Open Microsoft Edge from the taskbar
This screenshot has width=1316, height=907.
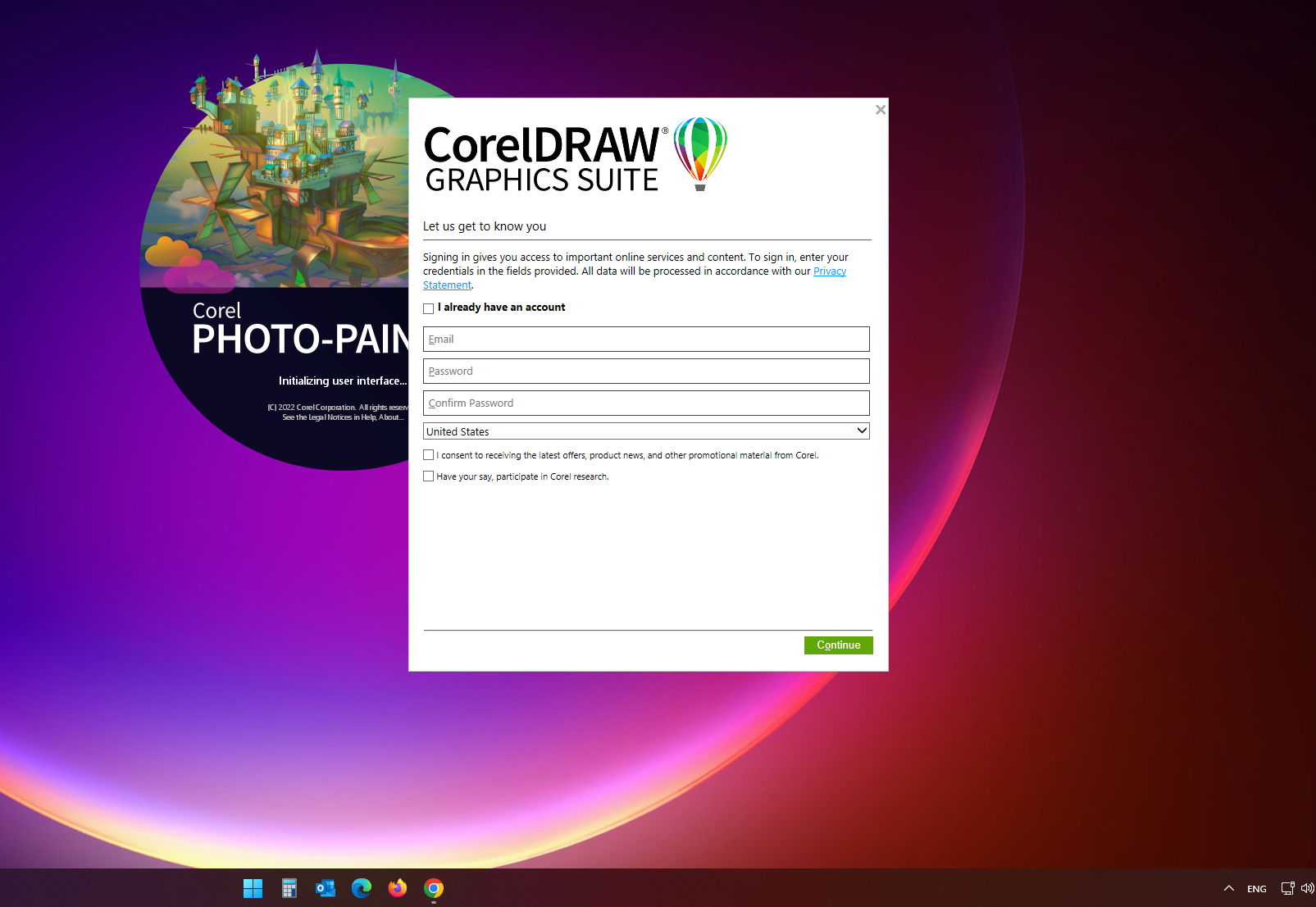pyautogui.click(x=362, y=888)
